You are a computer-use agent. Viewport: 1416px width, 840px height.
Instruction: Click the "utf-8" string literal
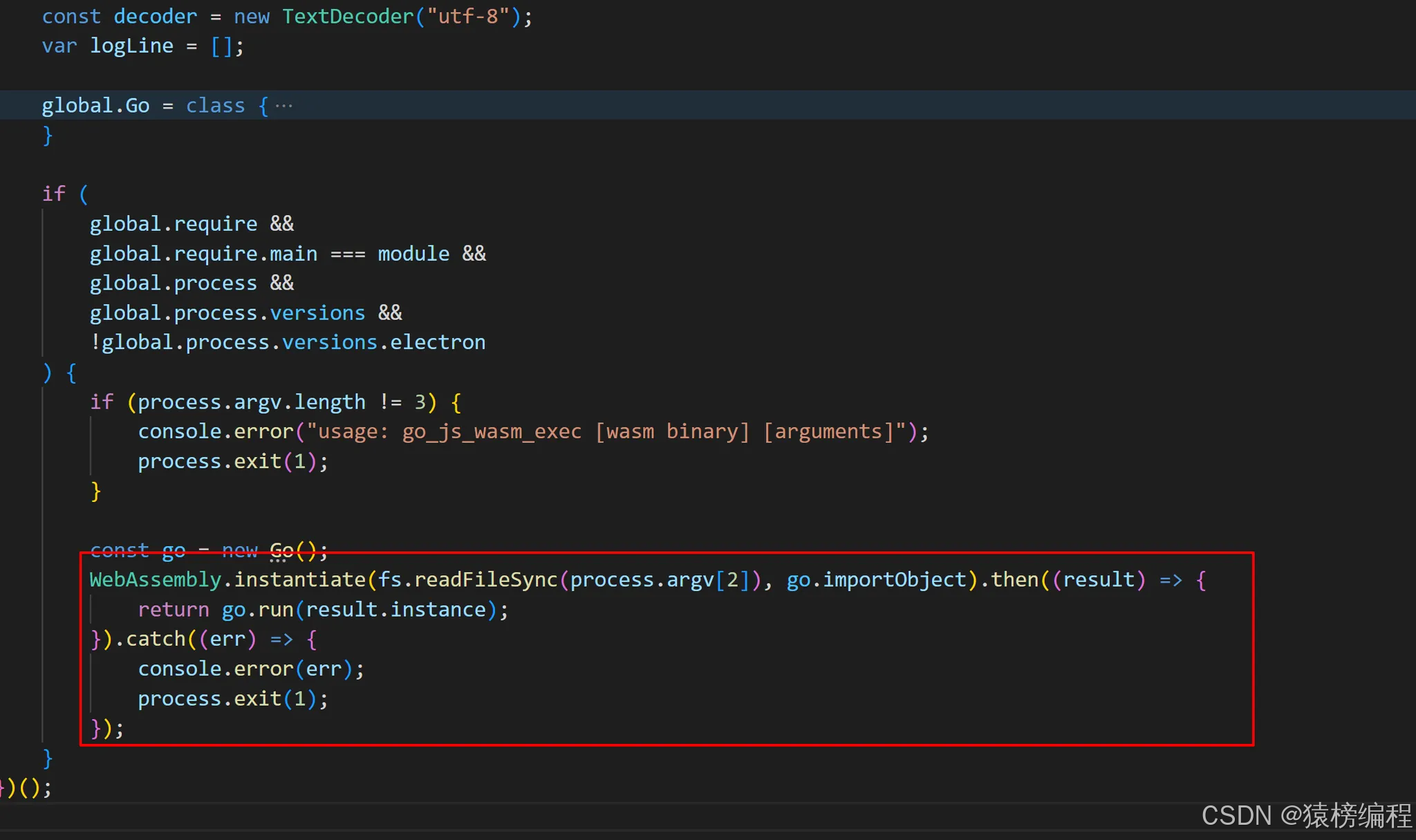468,17
